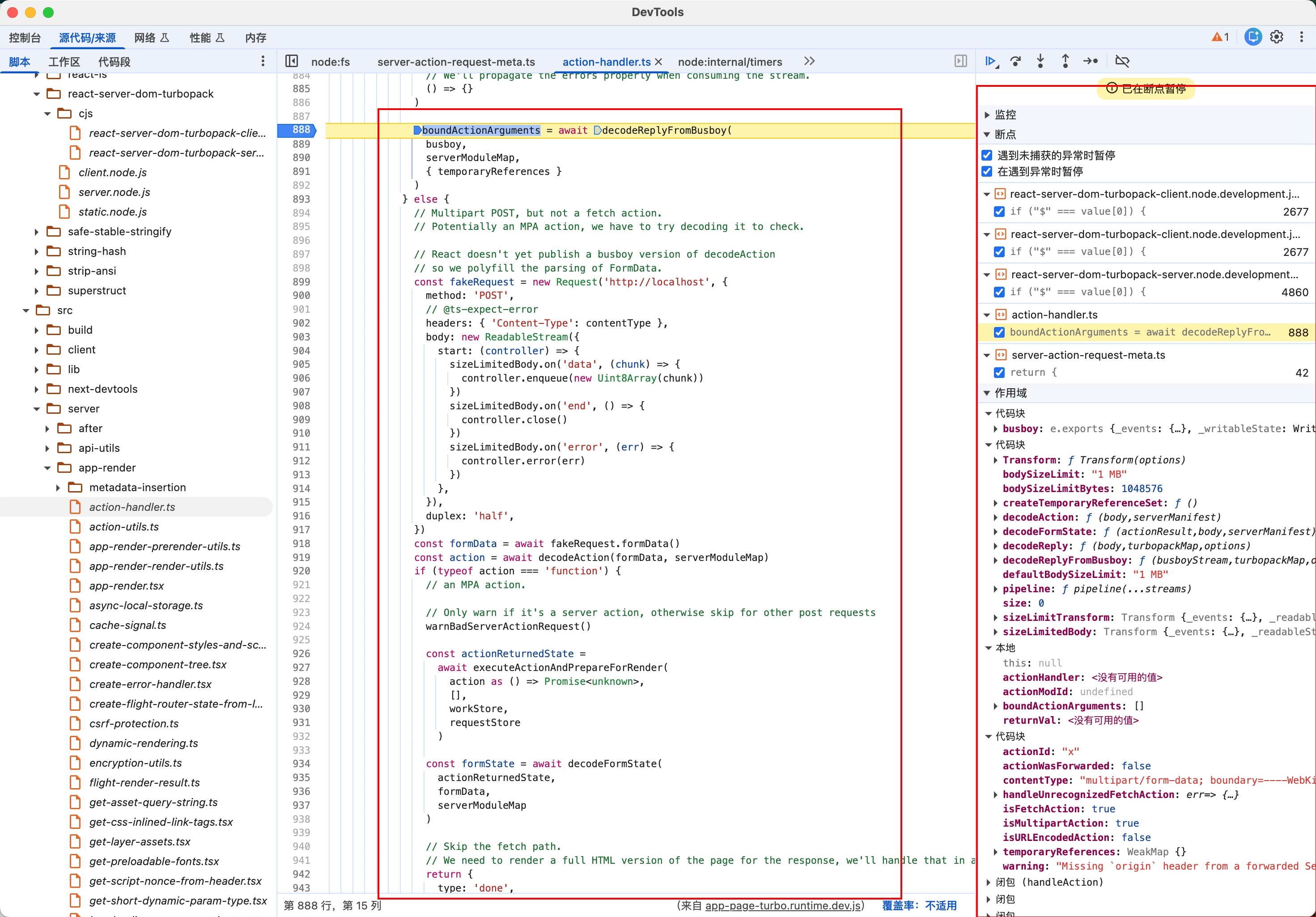Expand the metadata-insertion folder

[58, 488]
